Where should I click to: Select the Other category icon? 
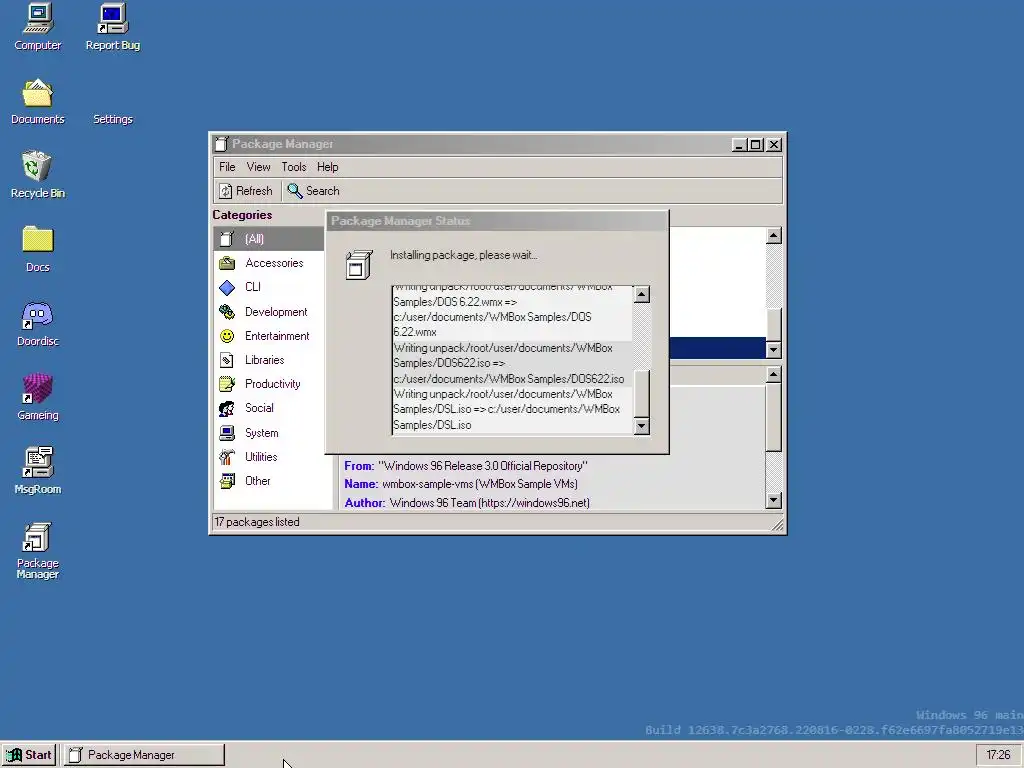[227, 481]
